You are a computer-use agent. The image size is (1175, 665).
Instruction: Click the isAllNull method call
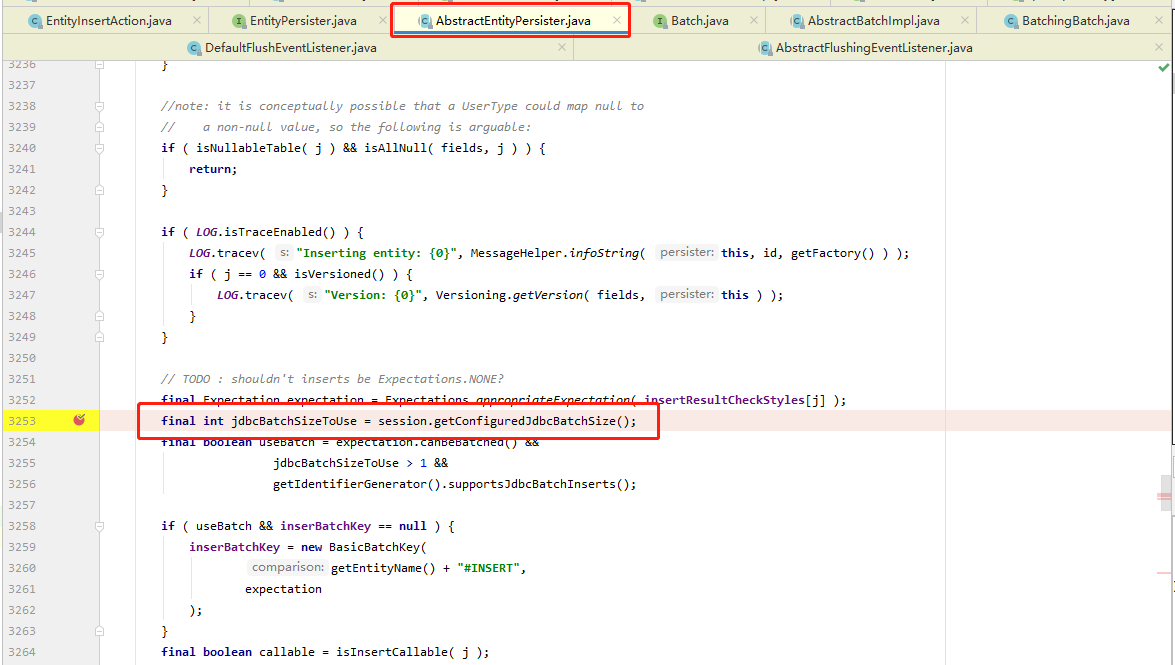[x=397, y=148]
